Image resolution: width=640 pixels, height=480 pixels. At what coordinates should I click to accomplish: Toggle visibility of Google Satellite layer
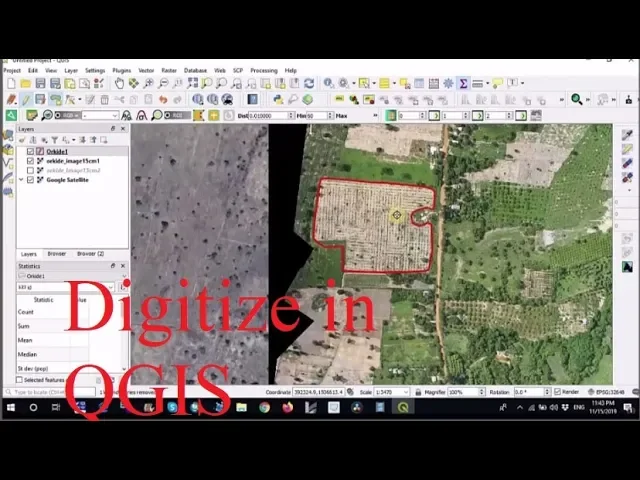tap(30, 180)
